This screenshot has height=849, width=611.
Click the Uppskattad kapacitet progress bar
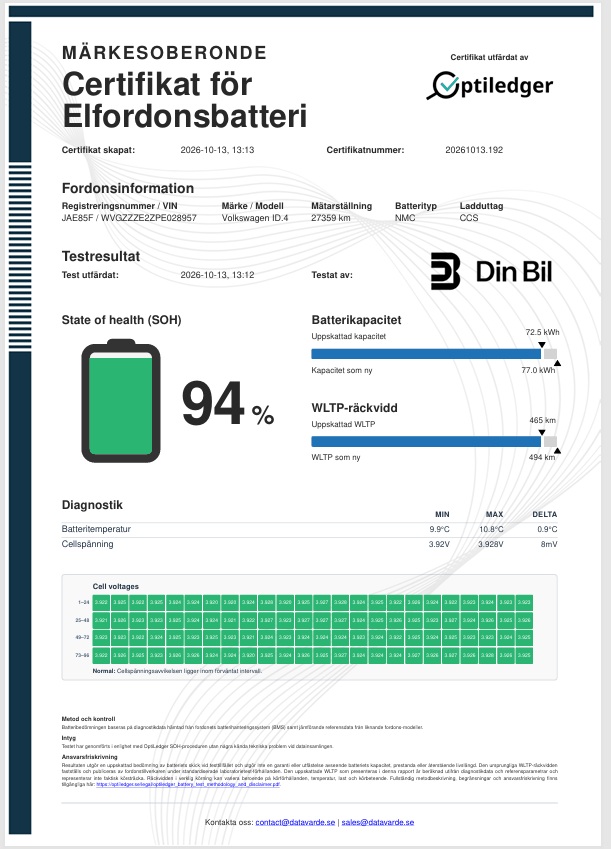[434, 354]
